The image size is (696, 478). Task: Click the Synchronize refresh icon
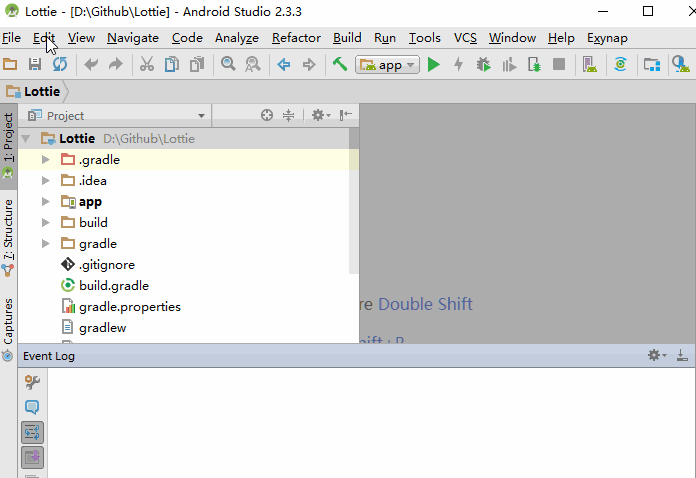coord(60,65)
